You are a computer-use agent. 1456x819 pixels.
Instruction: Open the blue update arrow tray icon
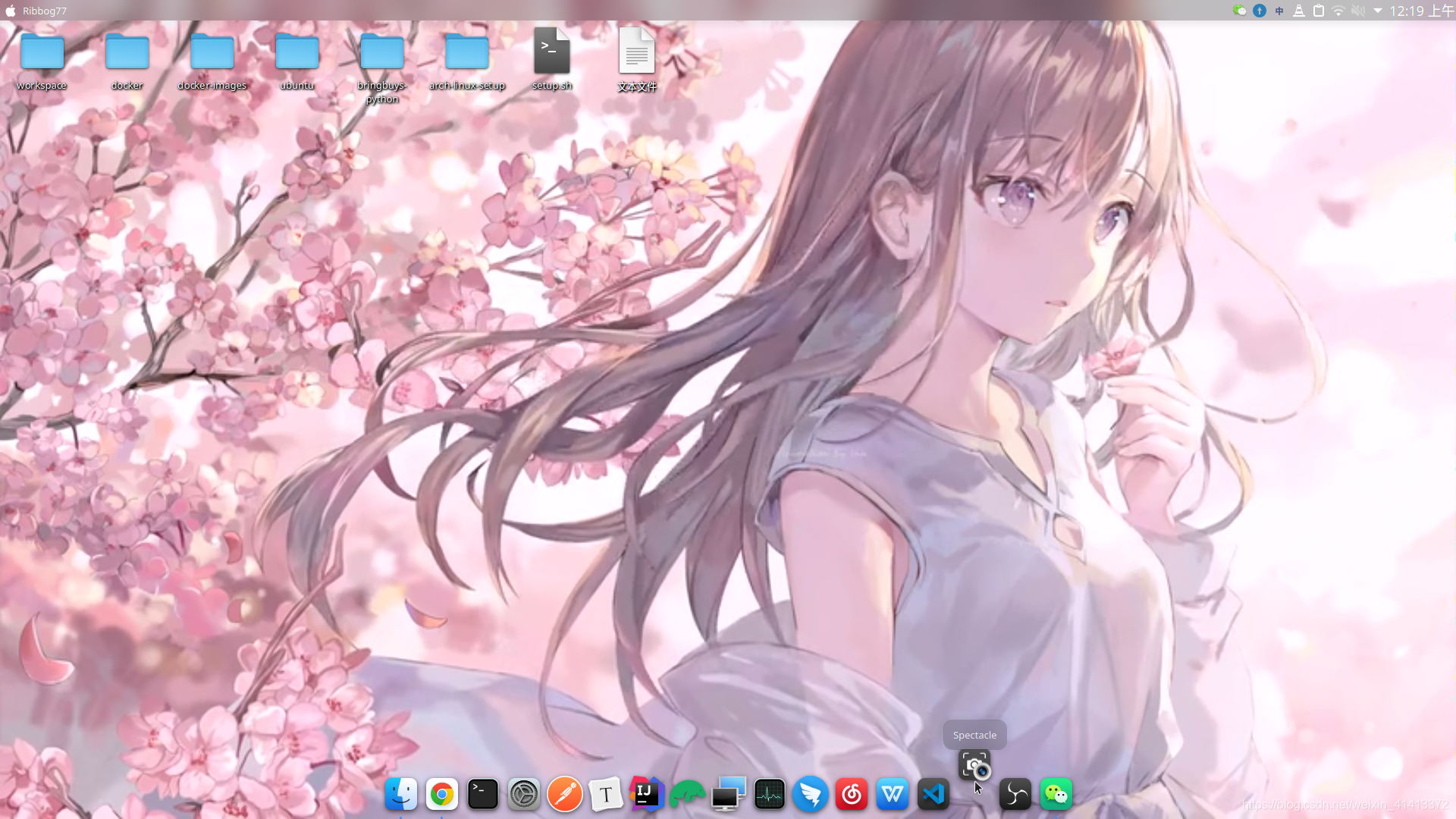(x=1260, y=11)
